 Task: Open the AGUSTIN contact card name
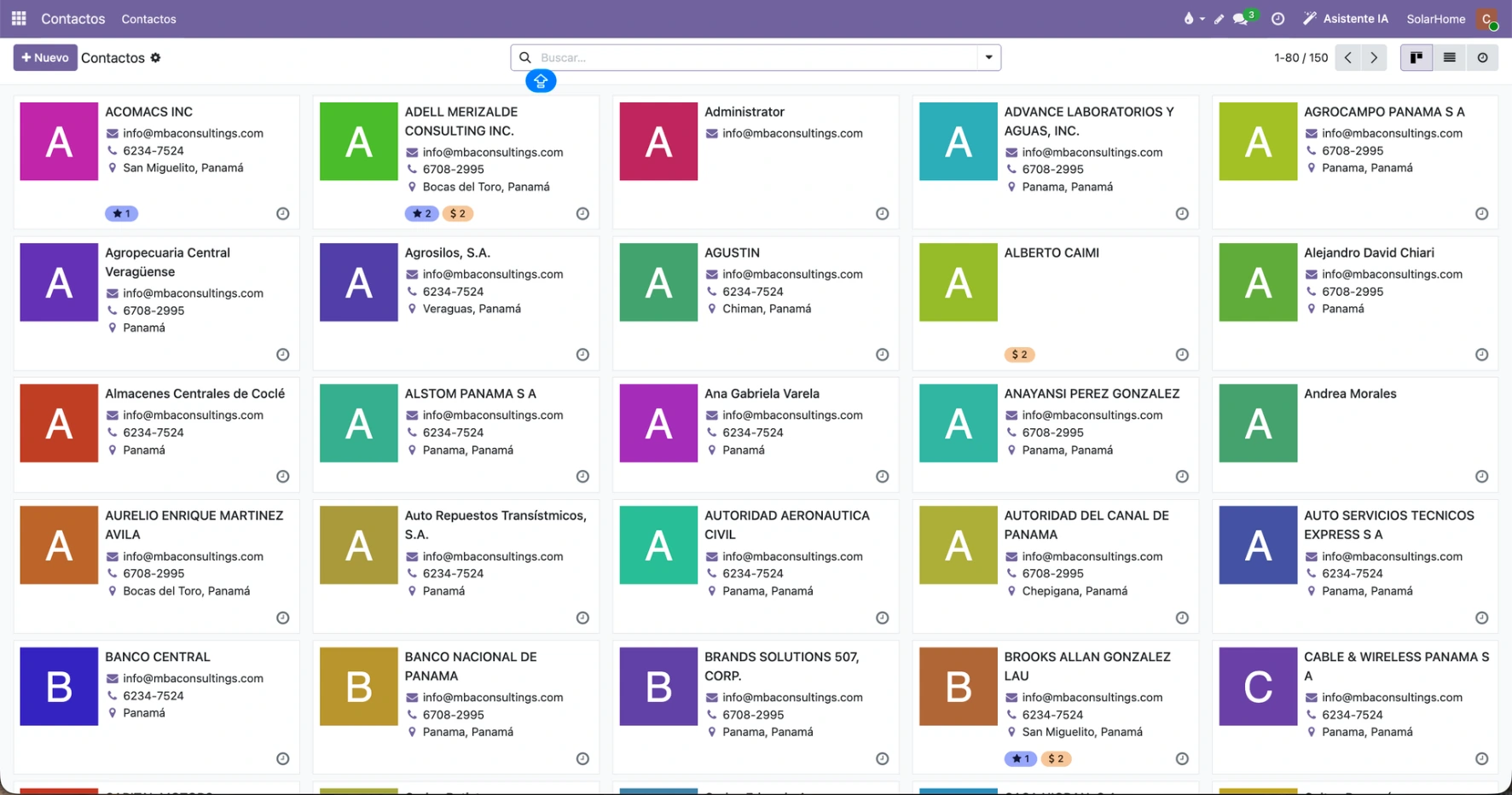732,252
